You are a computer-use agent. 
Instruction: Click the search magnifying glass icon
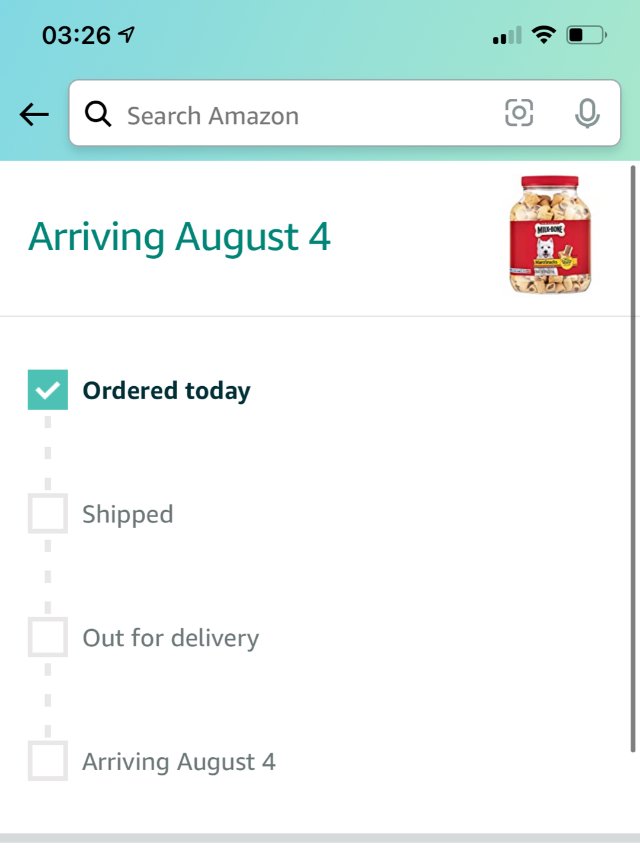click(x=98, y=115)
